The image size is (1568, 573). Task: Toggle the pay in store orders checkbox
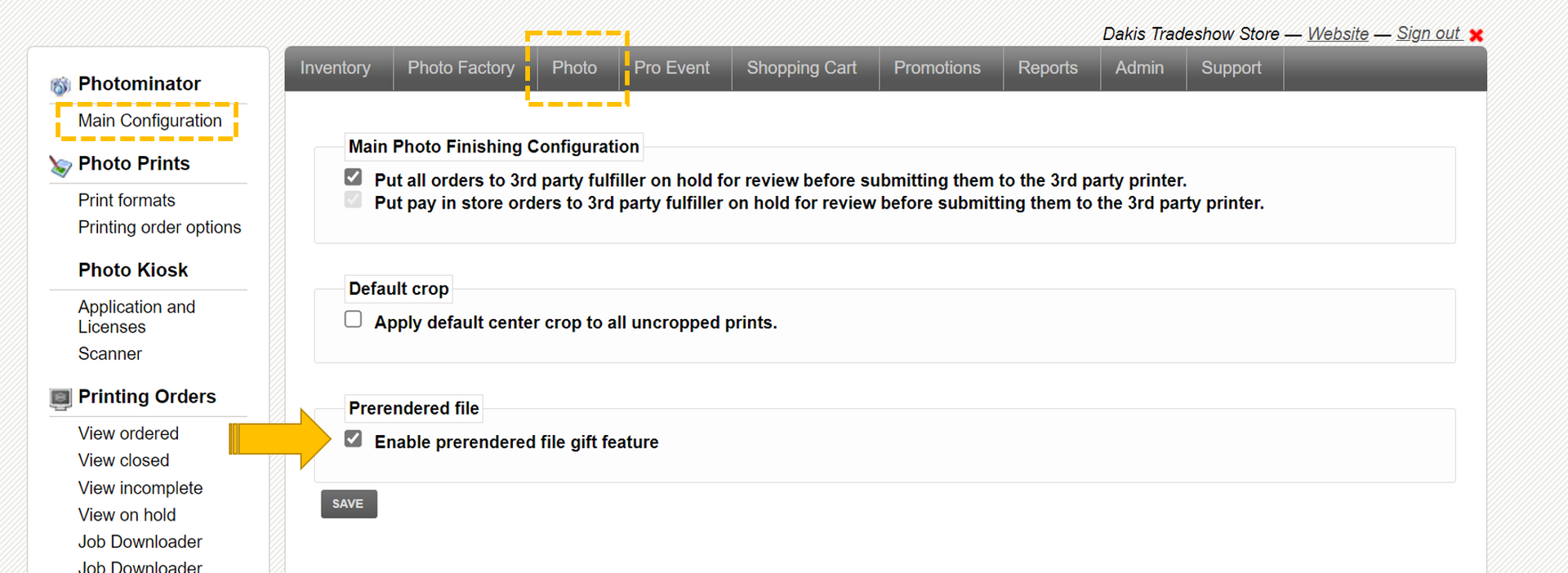pos(353,200)
